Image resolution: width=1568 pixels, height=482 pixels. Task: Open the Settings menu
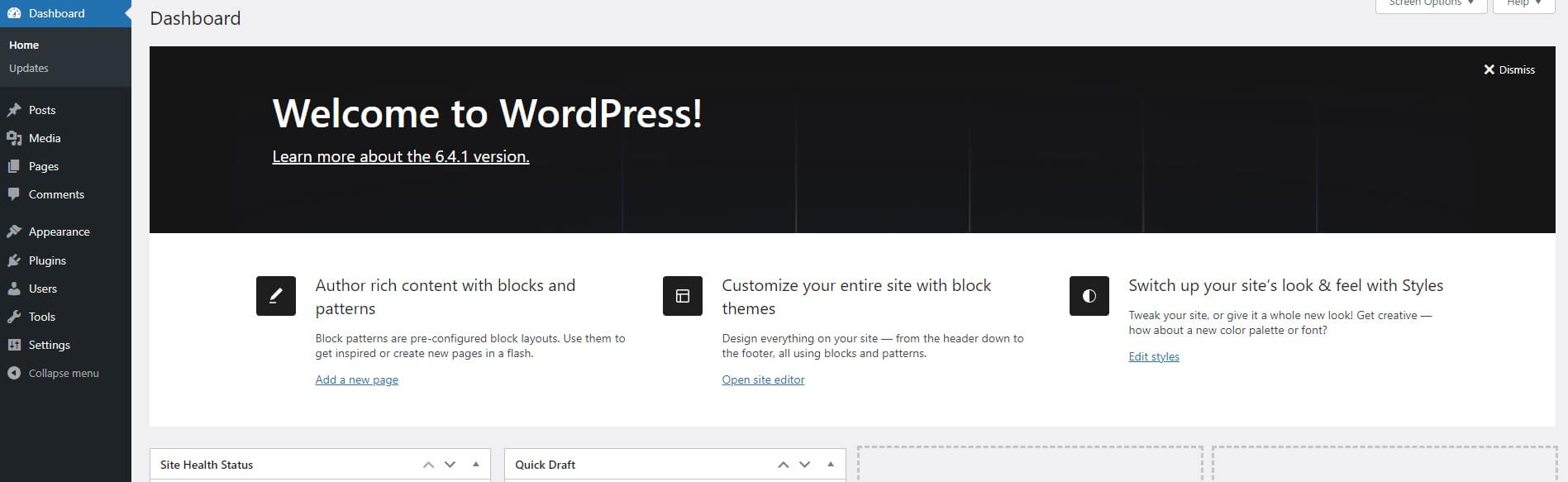tap(65, 345)
